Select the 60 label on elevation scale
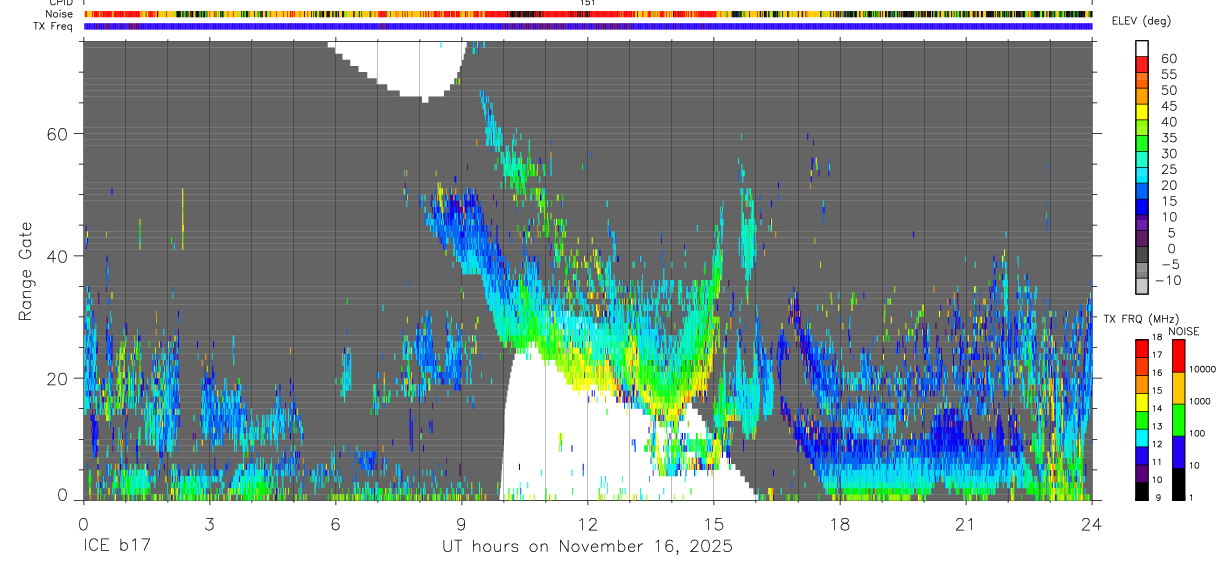This screenshot has width=1228, height=567. [1167, 58]
